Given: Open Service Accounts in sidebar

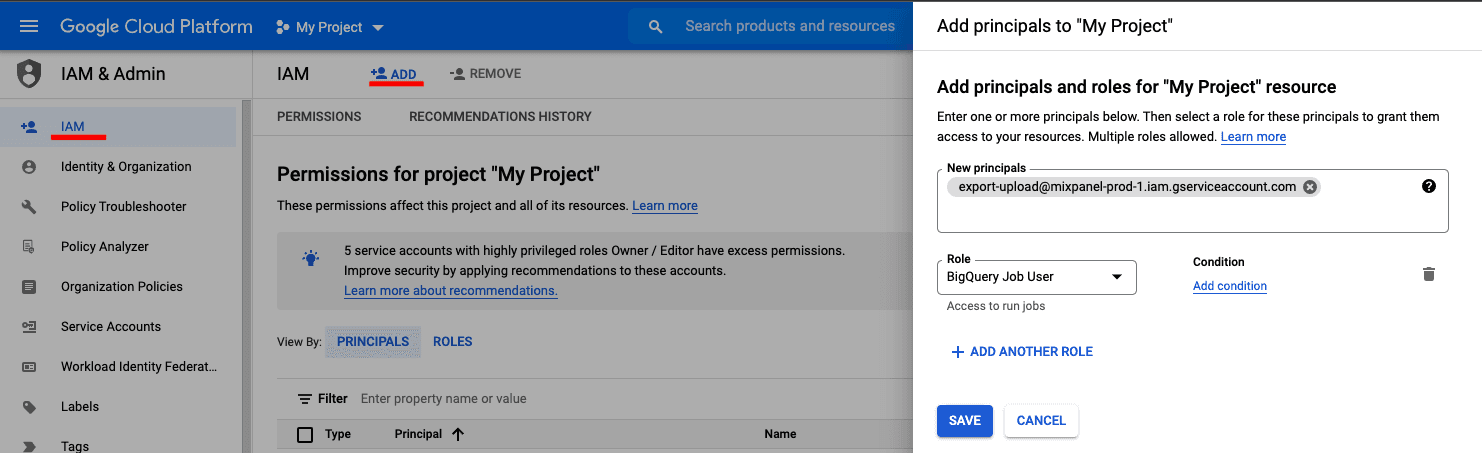Looking at the screenshot, I should coord(110,327).
